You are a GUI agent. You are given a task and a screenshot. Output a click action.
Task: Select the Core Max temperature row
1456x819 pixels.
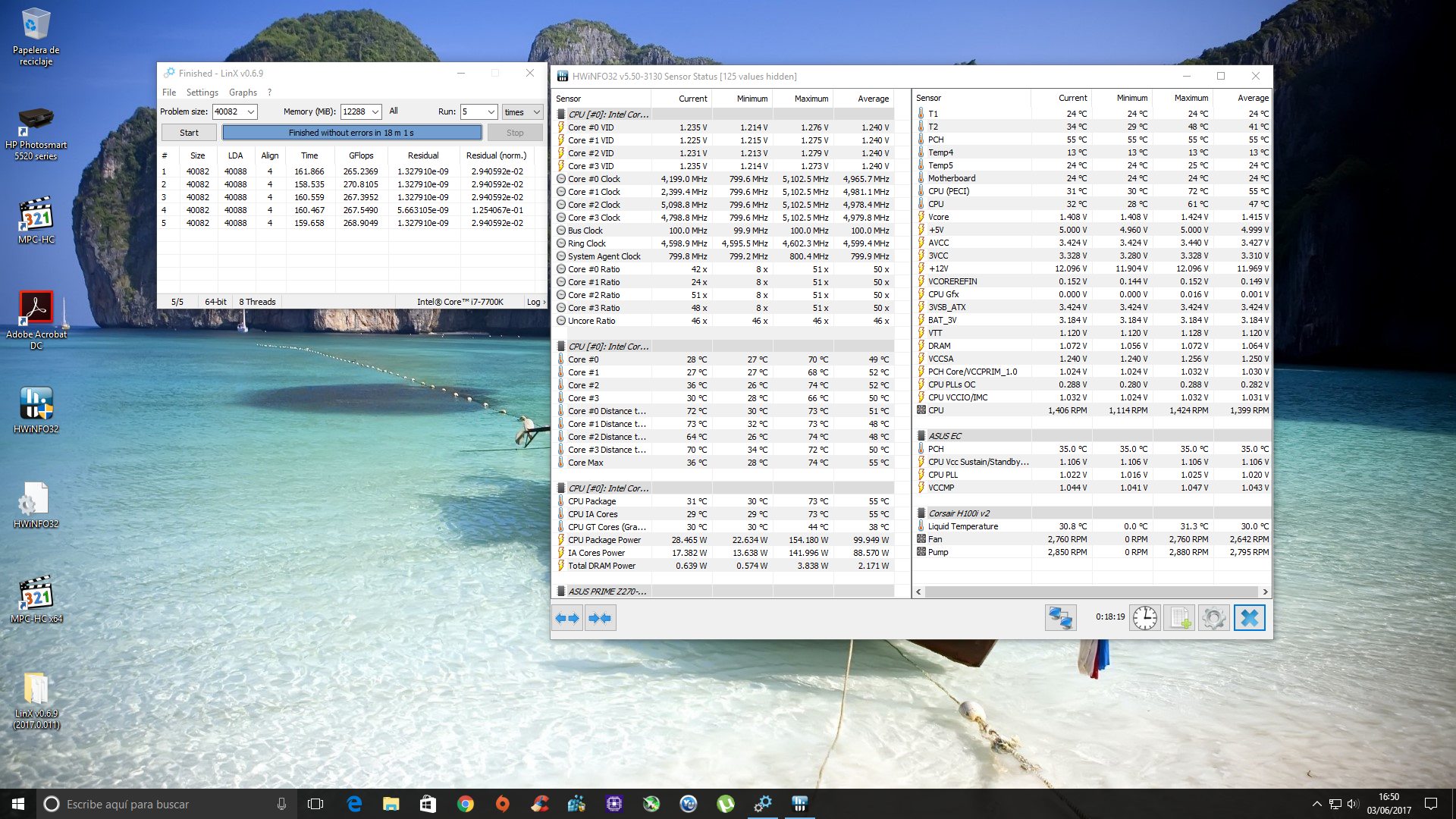point(724,463)
